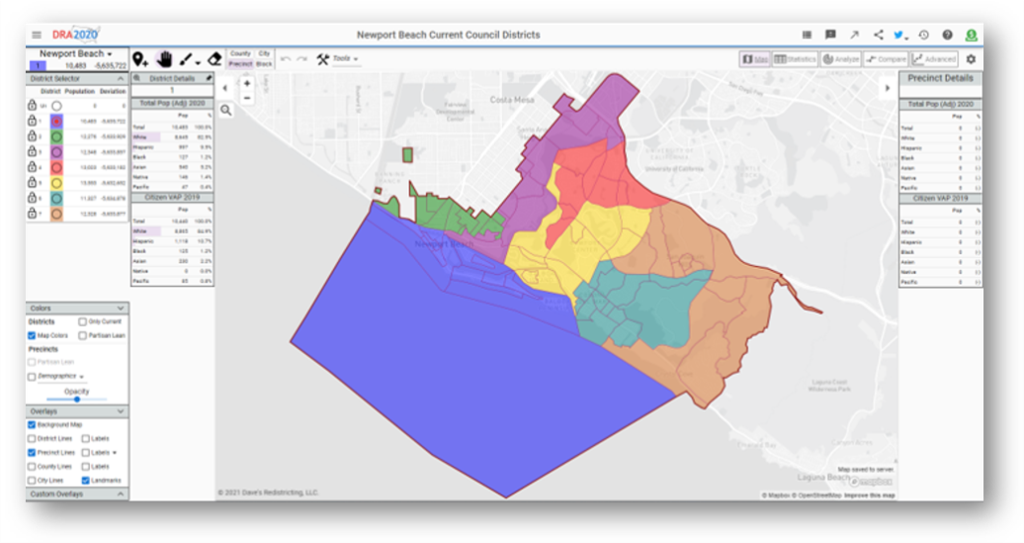This screenshot has width=1024, height=543.
Task: Switch to the Statistics tab
Action: click(x=795, y=60)
